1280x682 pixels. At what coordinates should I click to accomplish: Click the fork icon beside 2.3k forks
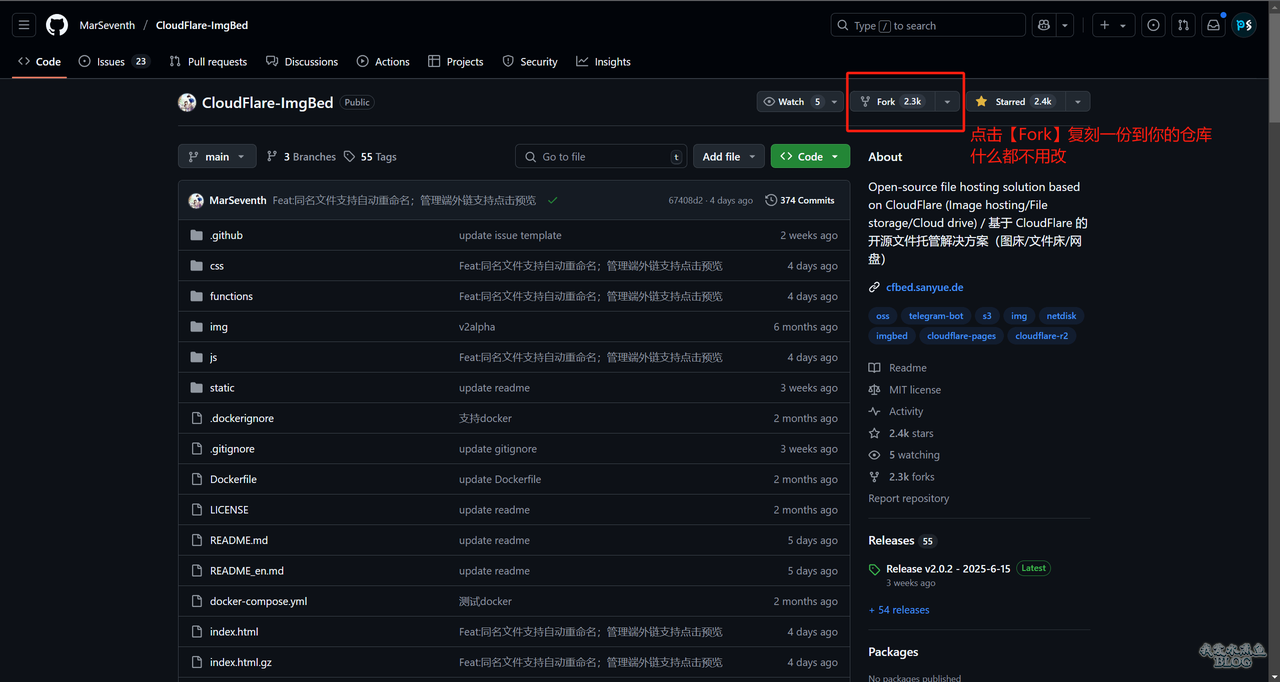(875, 477)
